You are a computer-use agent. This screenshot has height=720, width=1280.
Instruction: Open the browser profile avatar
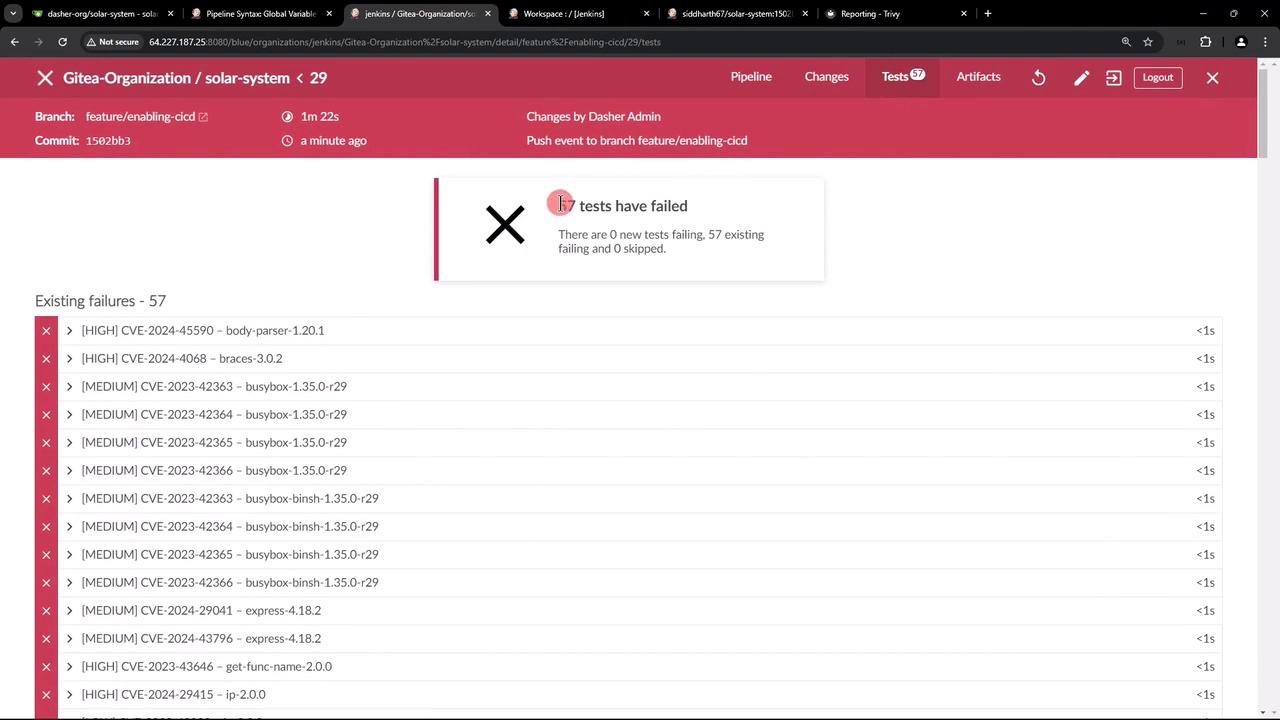point(1241,42)
